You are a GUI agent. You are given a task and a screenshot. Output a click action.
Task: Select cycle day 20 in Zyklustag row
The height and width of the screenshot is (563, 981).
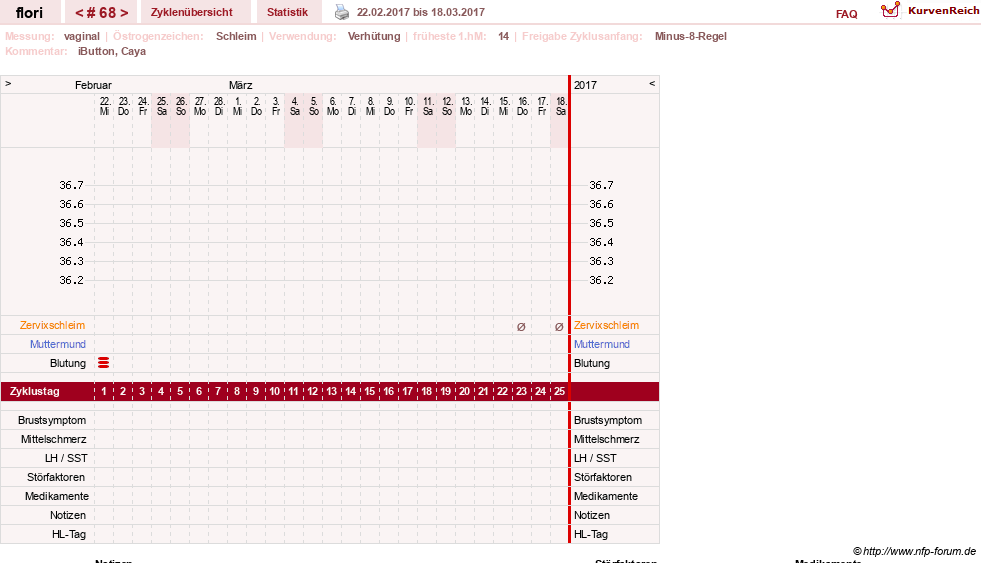point(464,392)
